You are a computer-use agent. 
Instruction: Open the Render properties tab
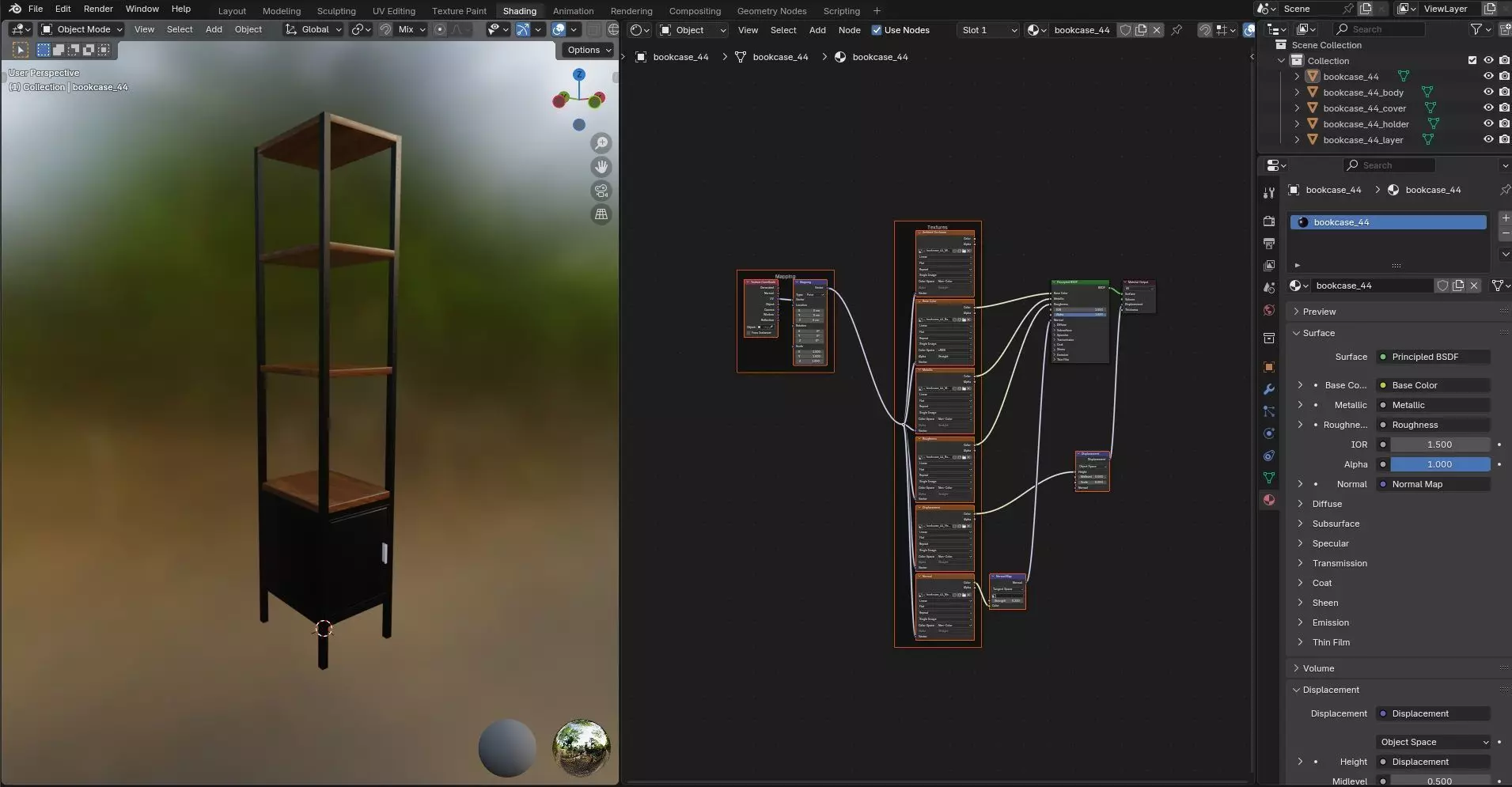point(1269,221)
